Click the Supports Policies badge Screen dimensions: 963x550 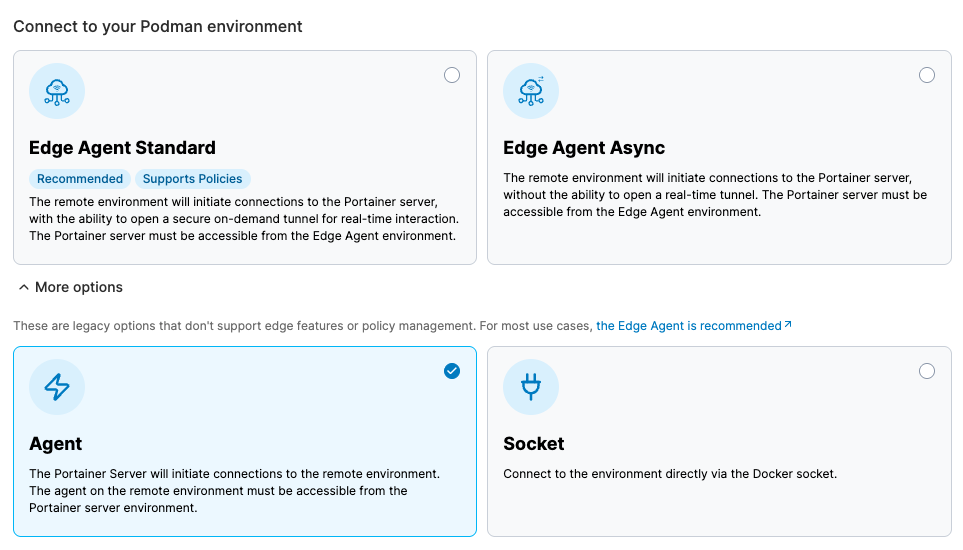point(192,179)
